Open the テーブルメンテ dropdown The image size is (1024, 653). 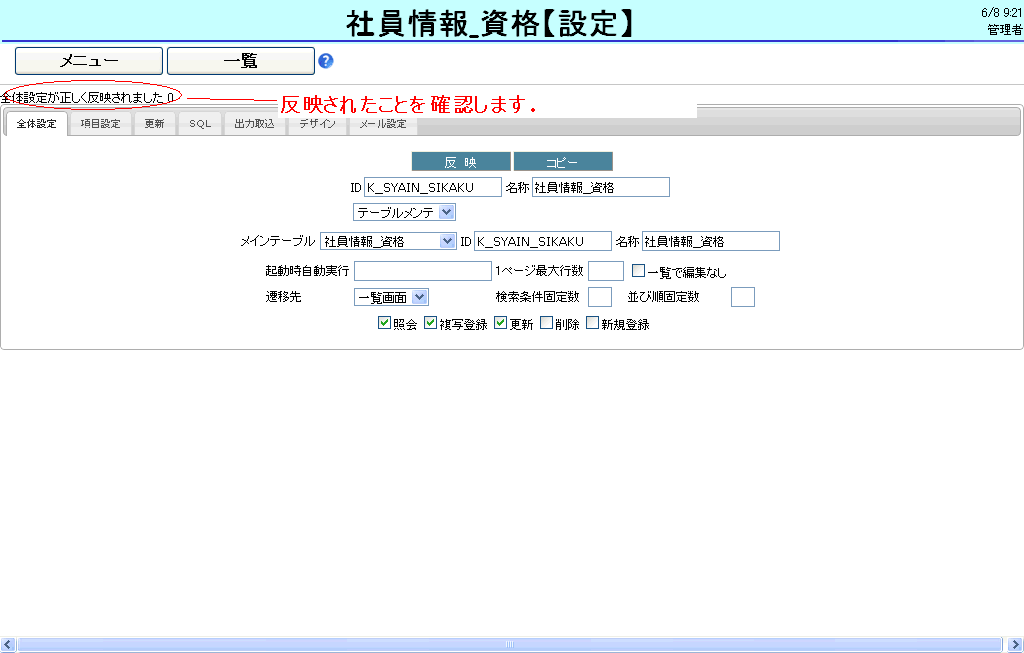tap(404, 212)
